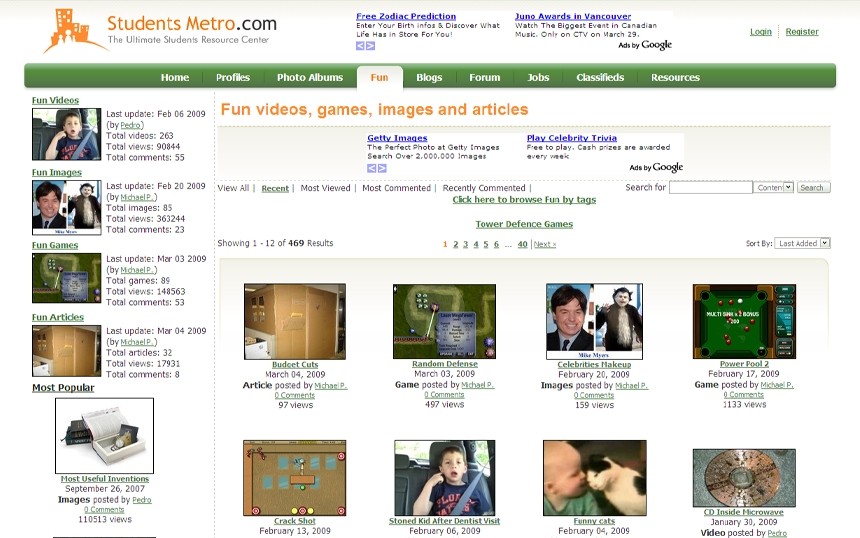
Task: Open the Celebrities Makeup thumbnail
Action: pos(594,321)
